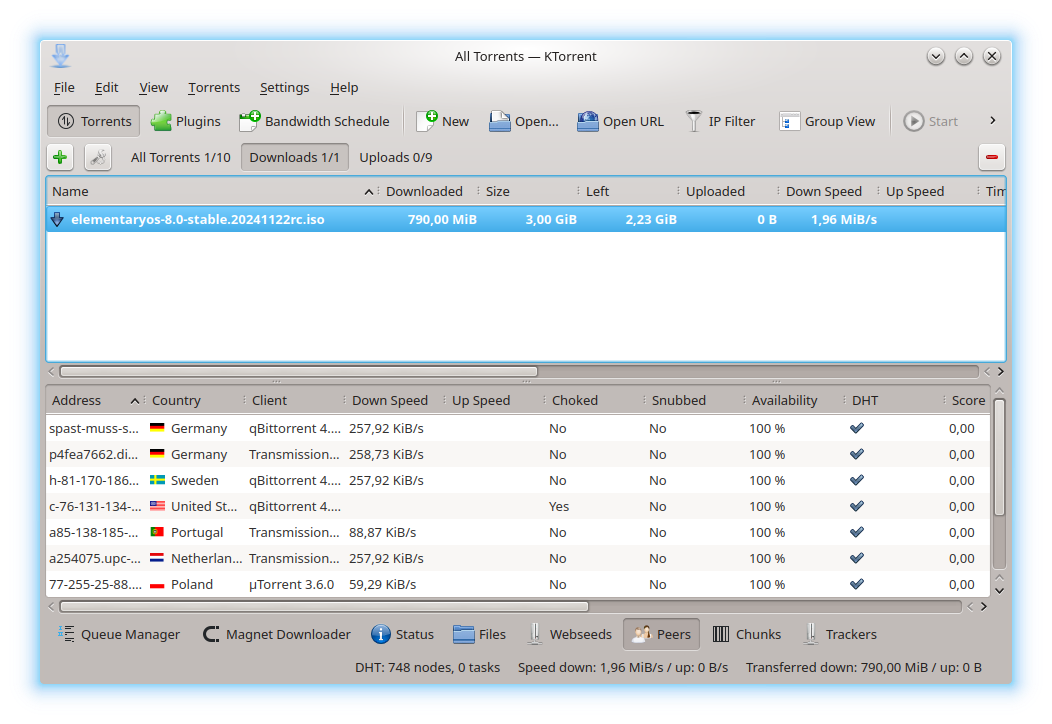Click DHT: 748 nodes status text
The width and height of the screenshot is (1052, 724).
click(427, 668)
